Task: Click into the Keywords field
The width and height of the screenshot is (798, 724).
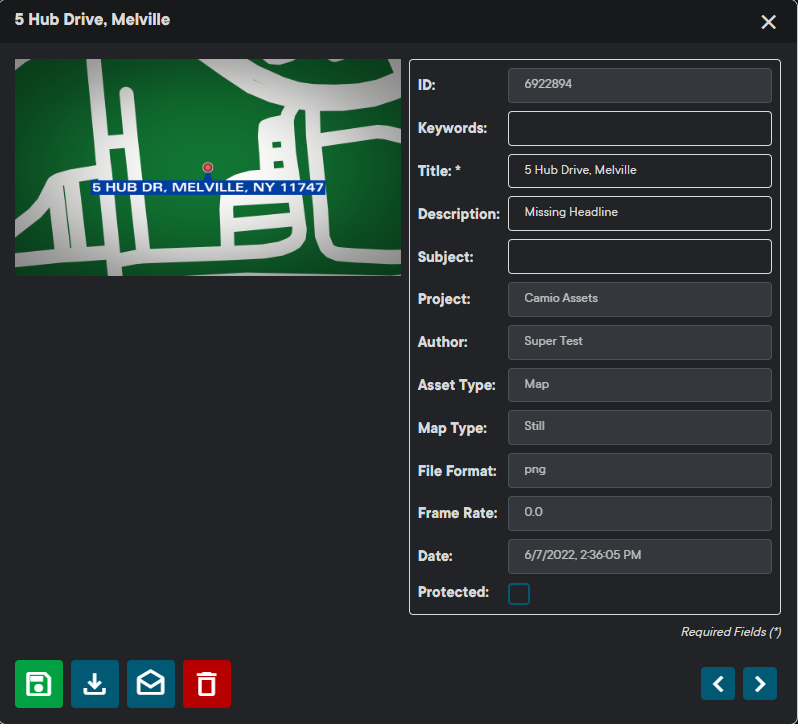Action: (640, 129)
